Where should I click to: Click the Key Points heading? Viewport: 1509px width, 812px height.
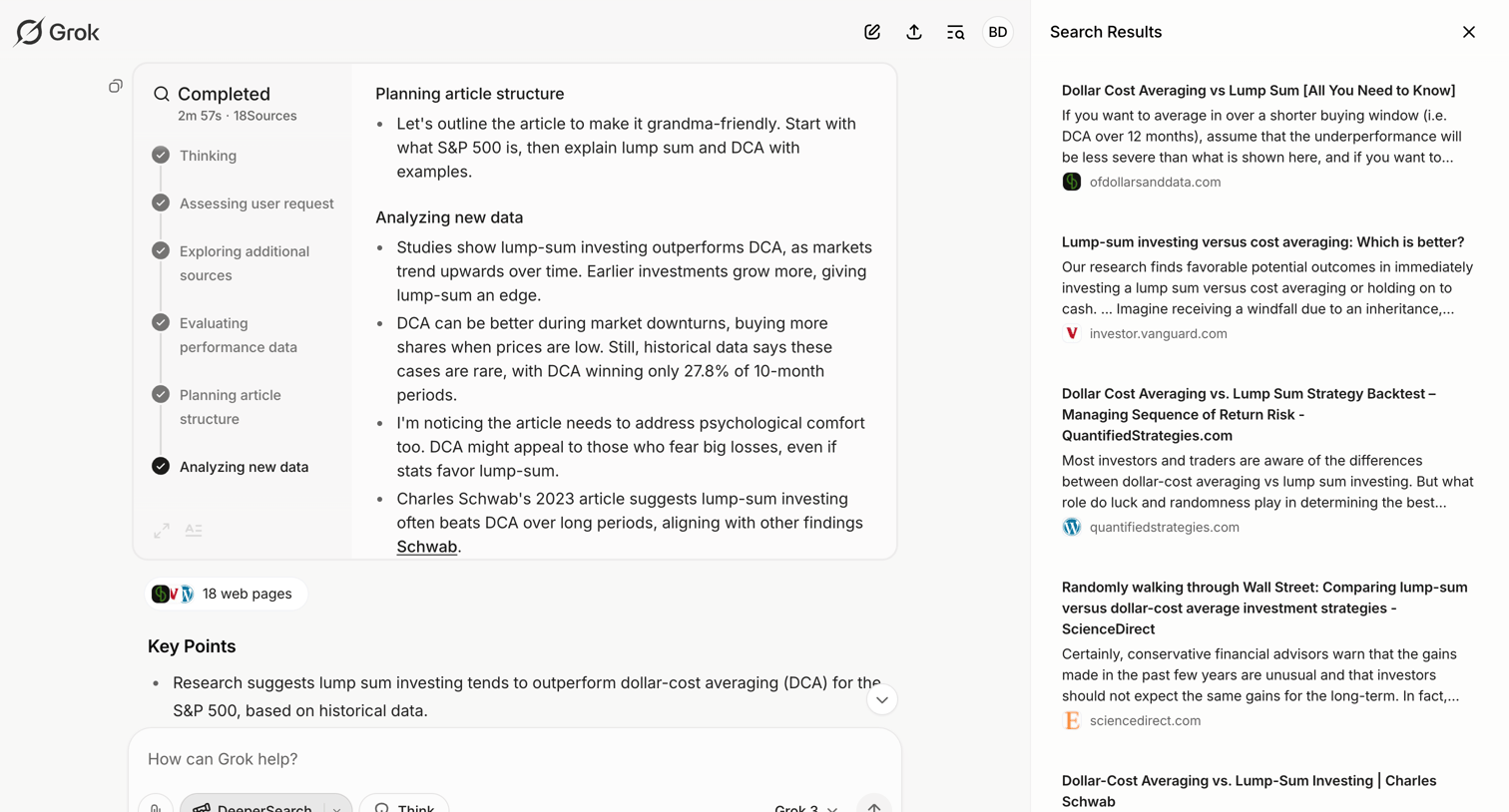[192, 646]
